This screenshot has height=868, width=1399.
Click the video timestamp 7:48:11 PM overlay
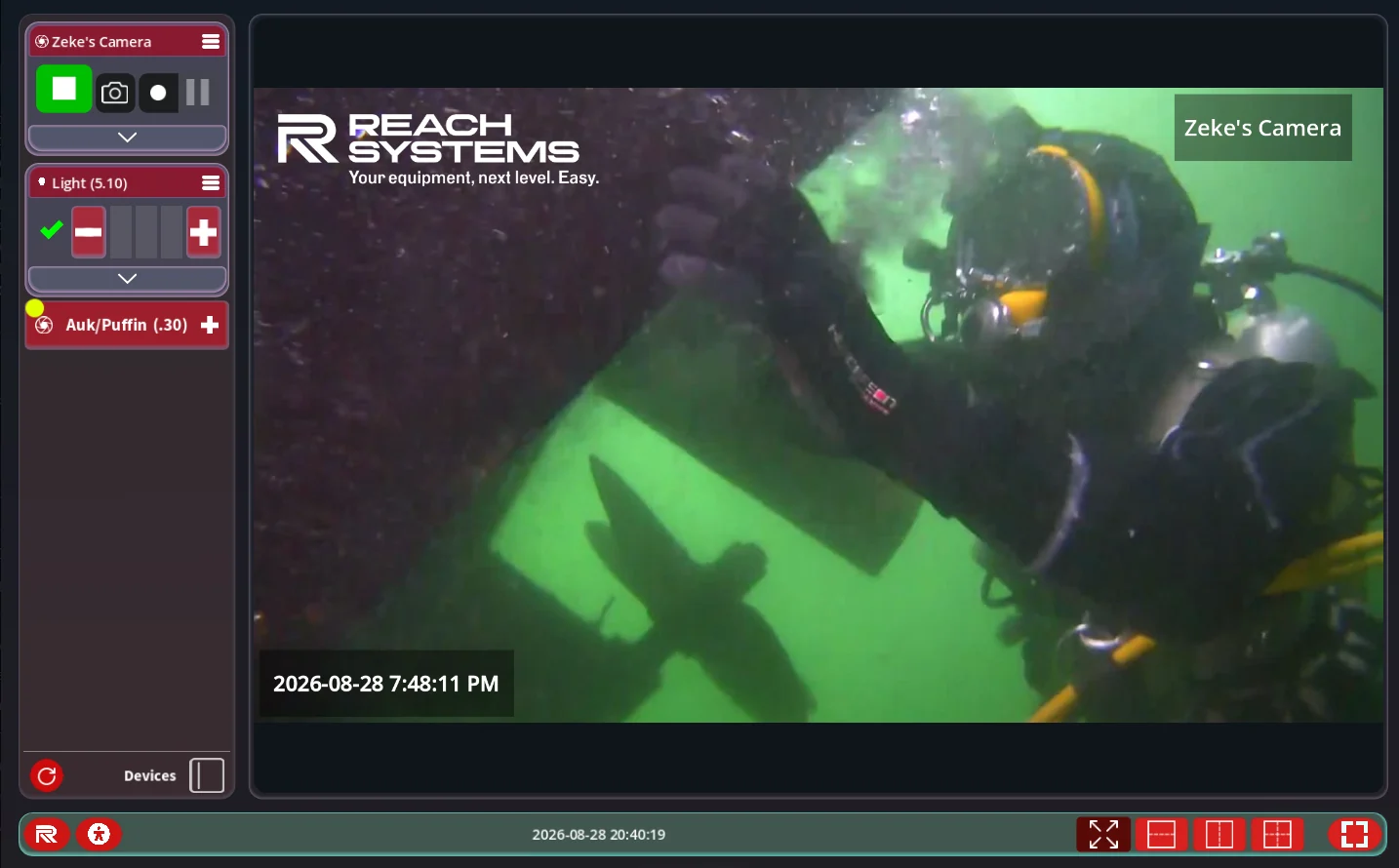[386, 684]
